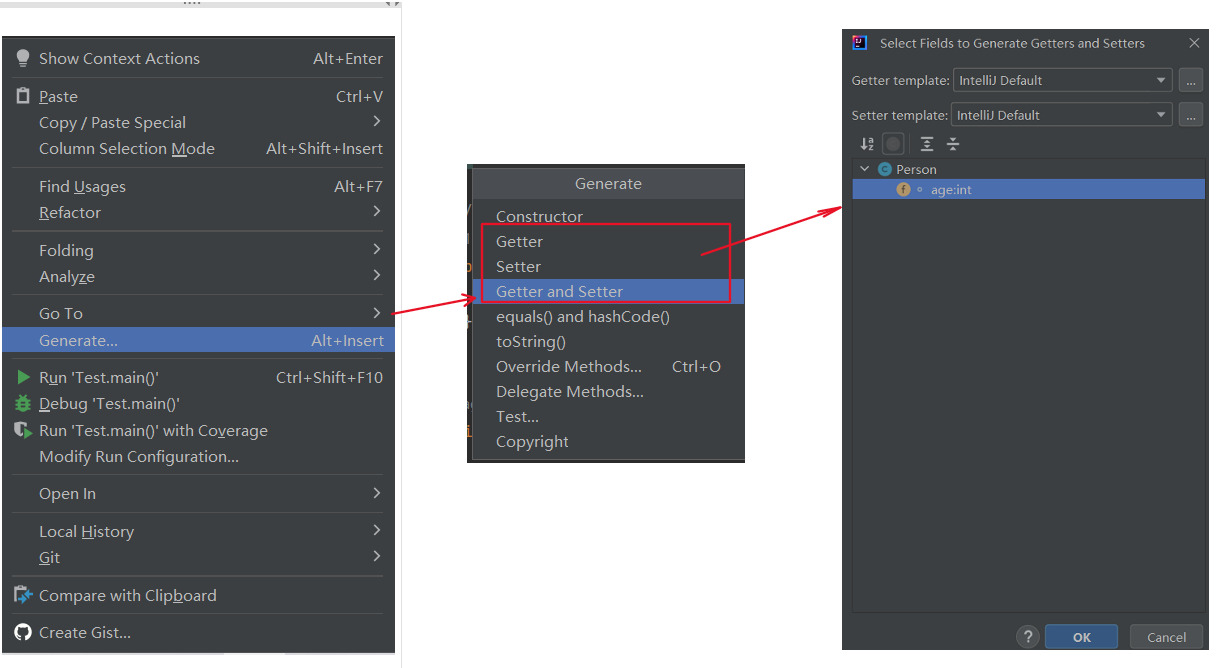This screenshot has height=668, width=1231.
Task: Expand the Copy / Paste Special submenu arrow
Action: point(377,121)
